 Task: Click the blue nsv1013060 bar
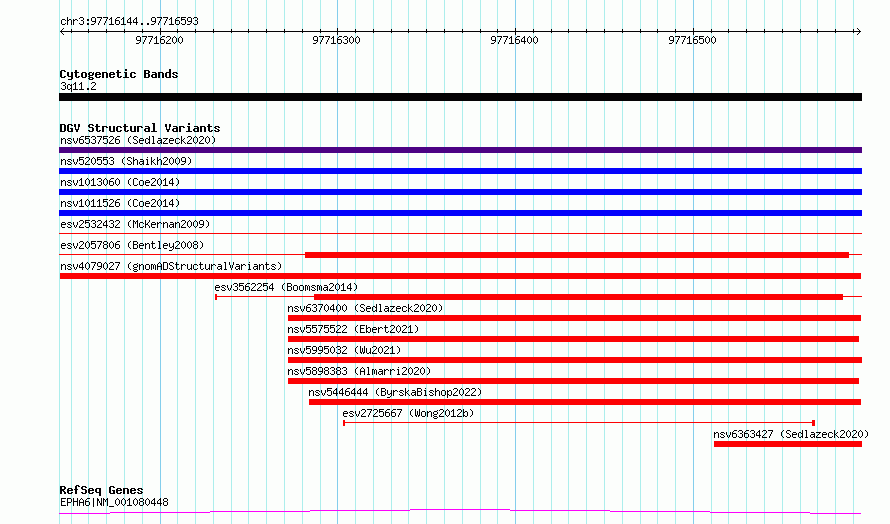coord(460,192)
